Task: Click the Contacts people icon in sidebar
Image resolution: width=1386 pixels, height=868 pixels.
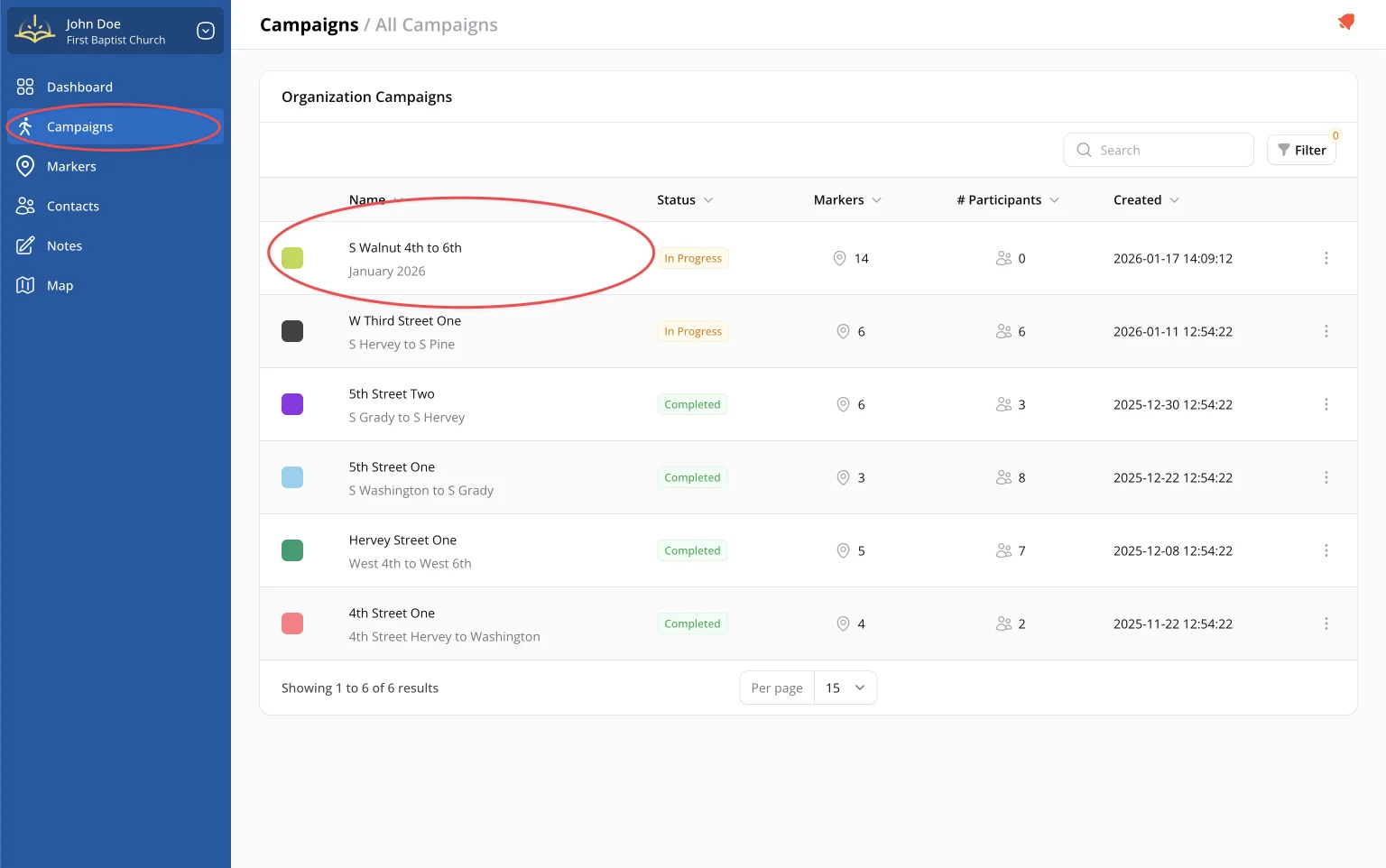Action: coord(25,206)
